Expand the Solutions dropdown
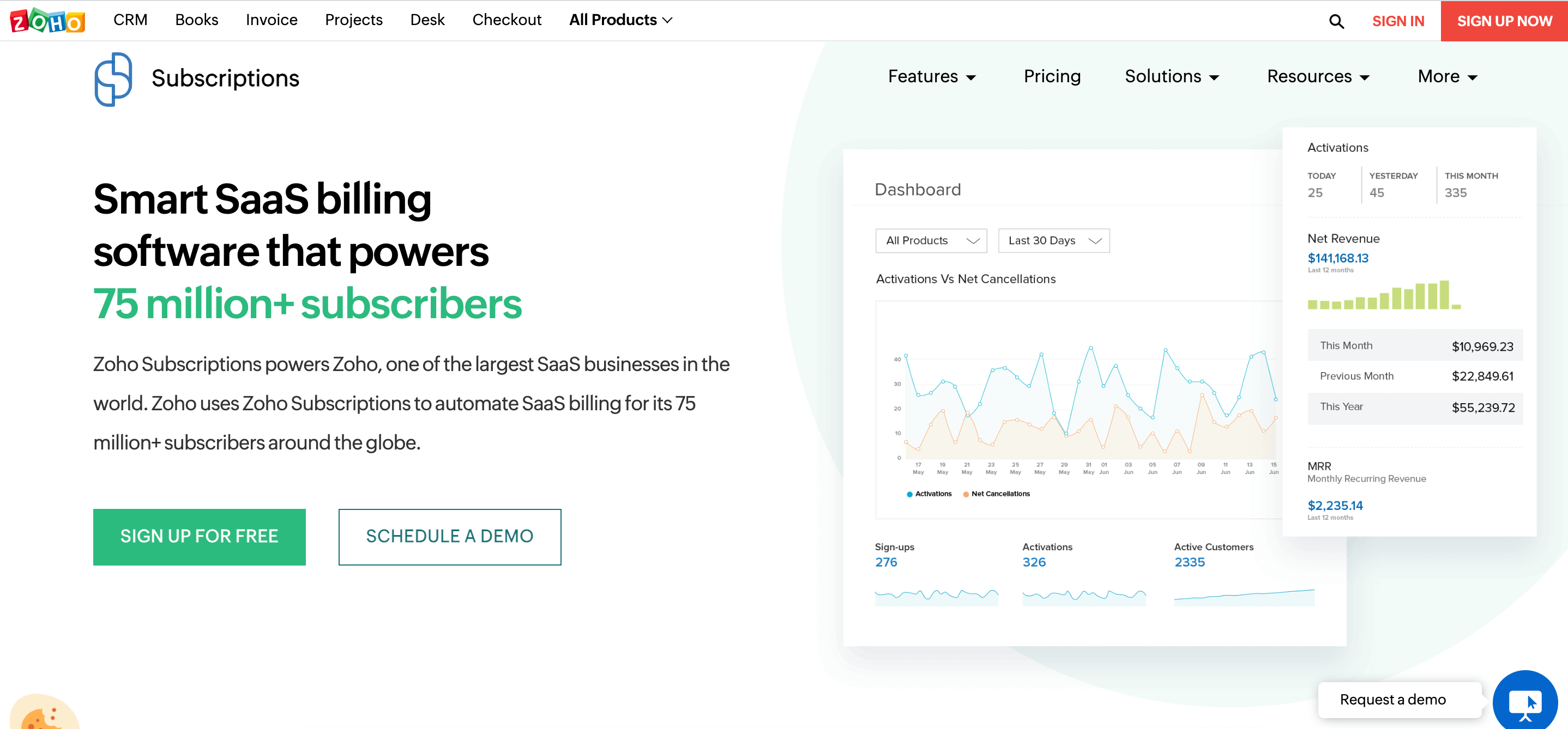1568x729 pixels. click(x=1172, y=77)
